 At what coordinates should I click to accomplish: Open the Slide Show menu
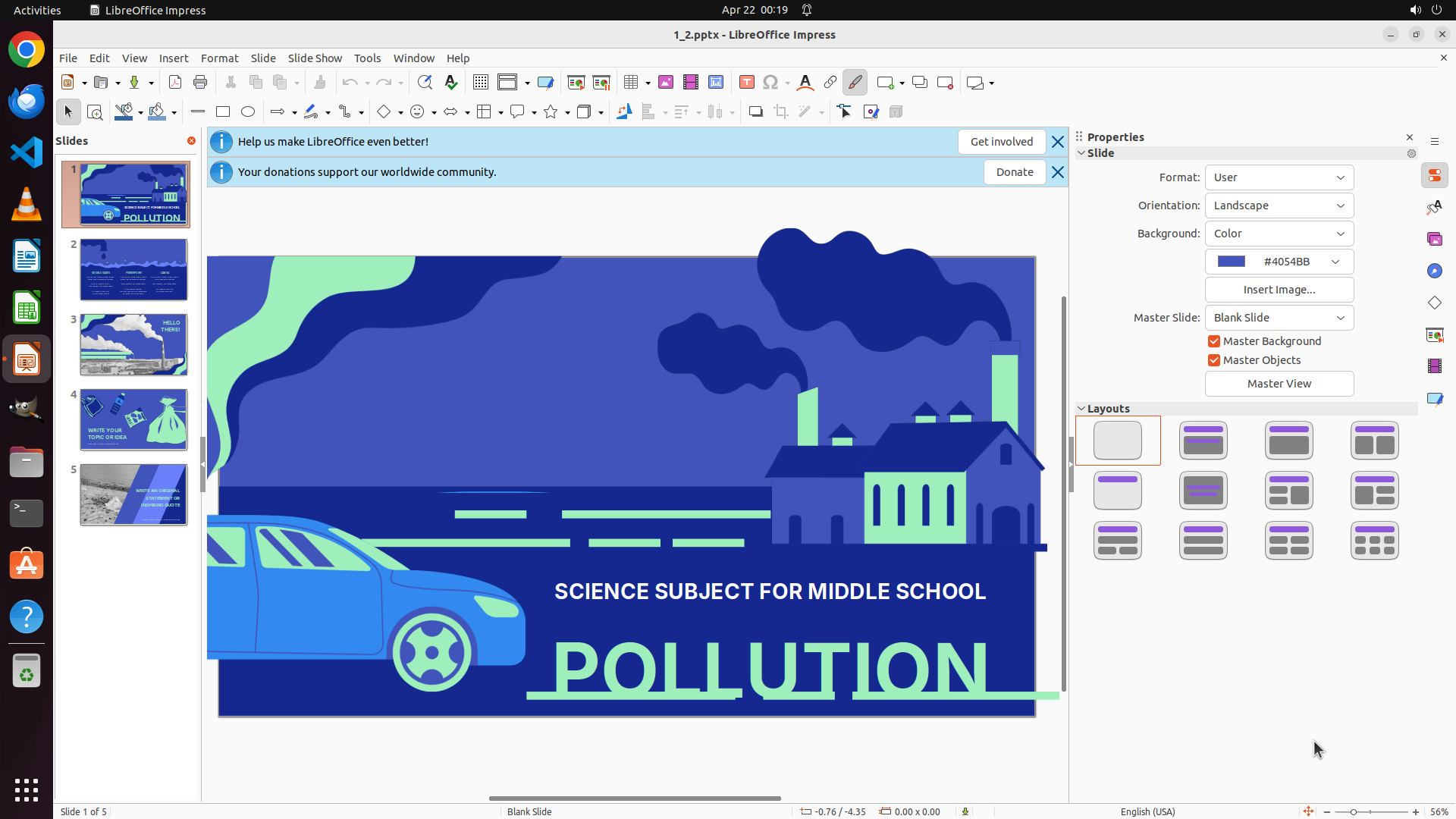point(315,58)
